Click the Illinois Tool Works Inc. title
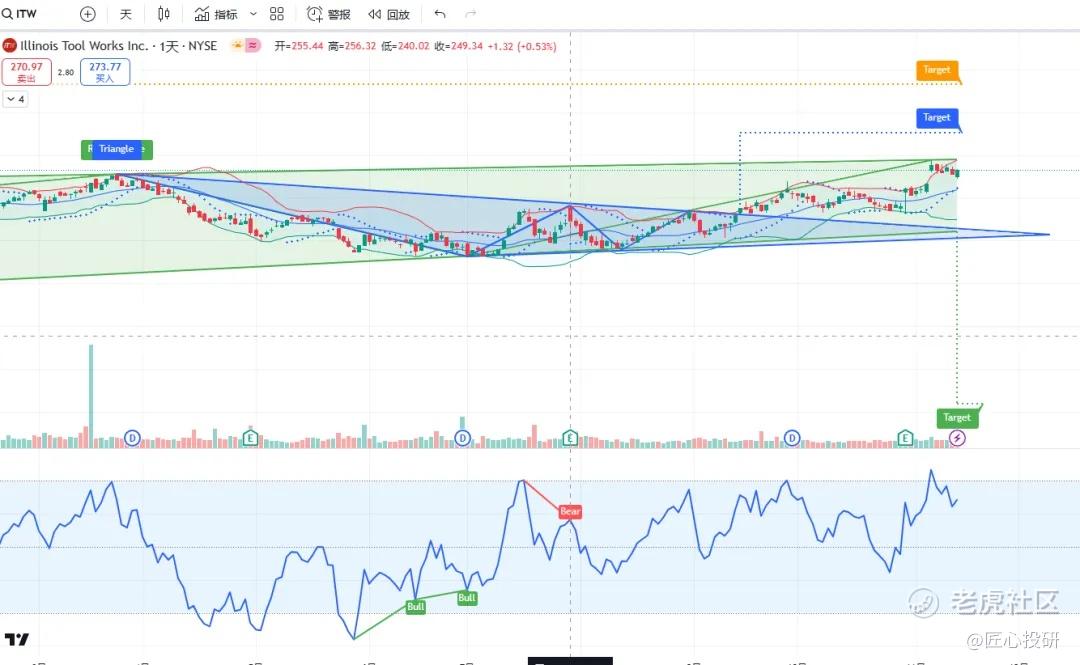This screenshot has height=665, width=1080. [x=84, y=45]
